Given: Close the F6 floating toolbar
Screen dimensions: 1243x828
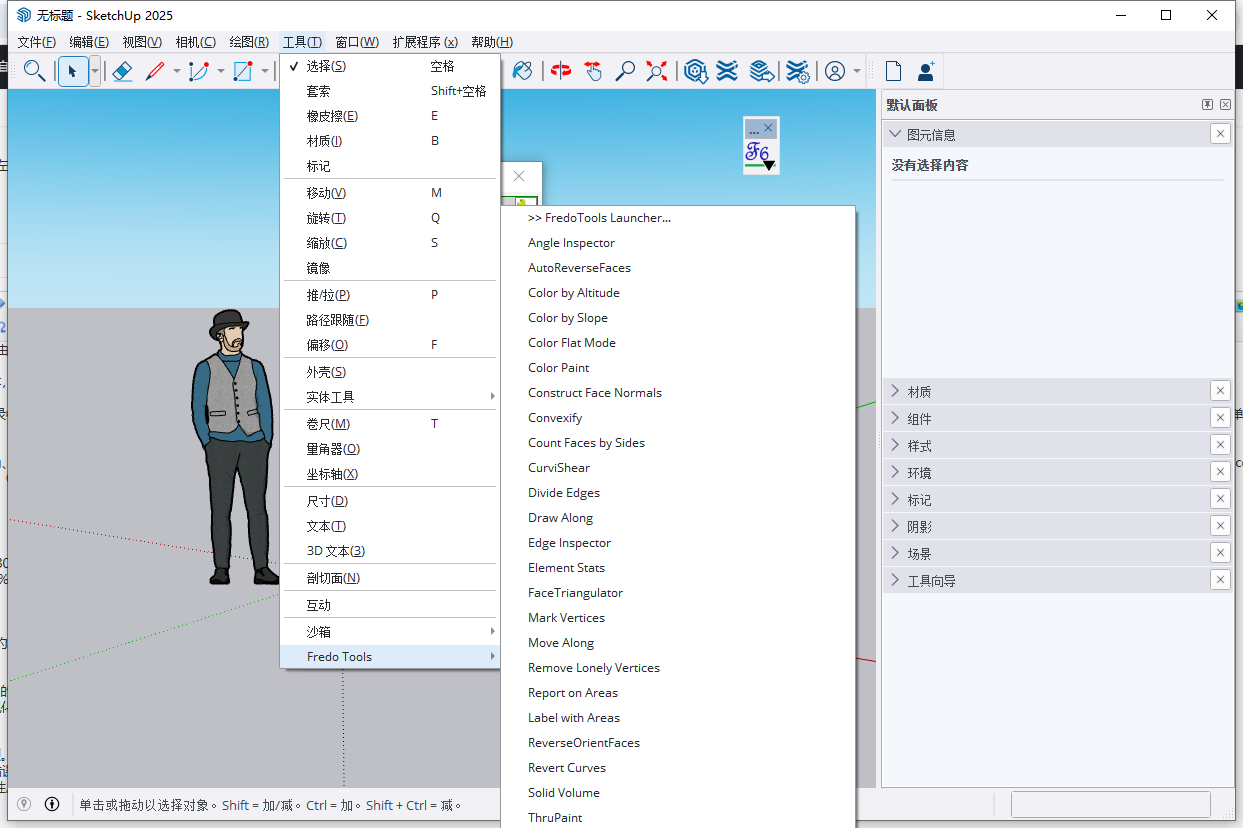Looking at the screenshot, I should tap(768, 128).
